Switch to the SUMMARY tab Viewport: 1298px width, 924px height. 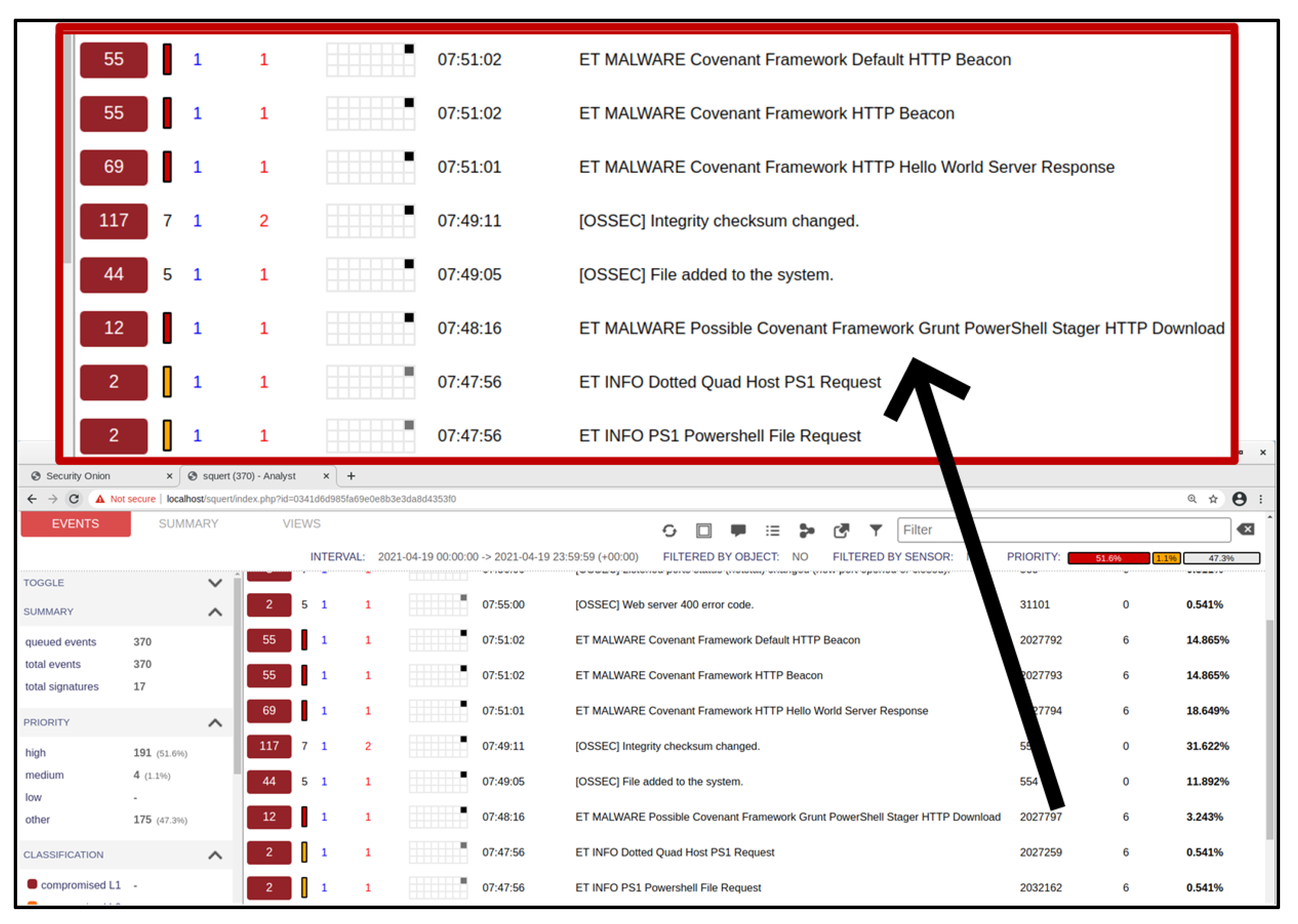(x=188, y=524)
